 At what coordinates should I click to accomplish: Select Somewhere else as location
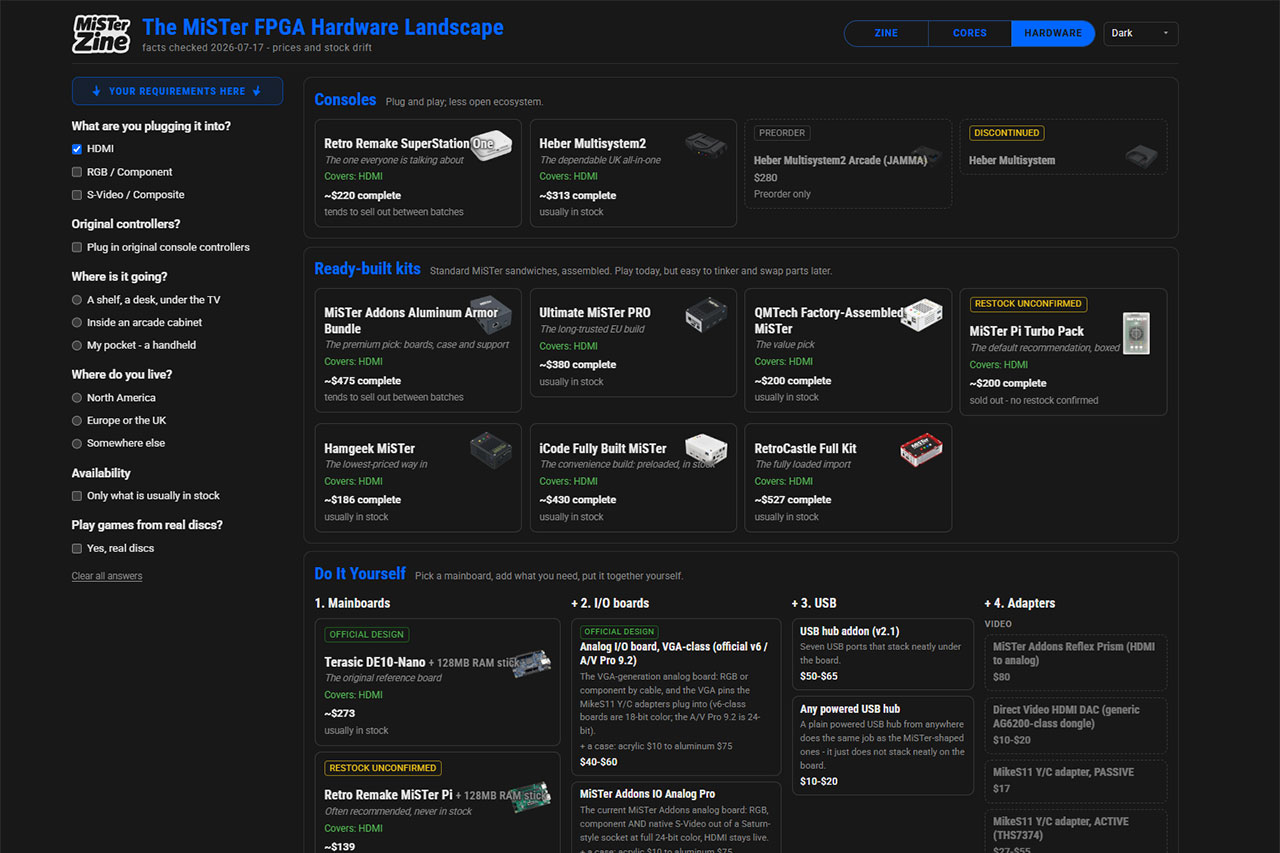(77, 443)
